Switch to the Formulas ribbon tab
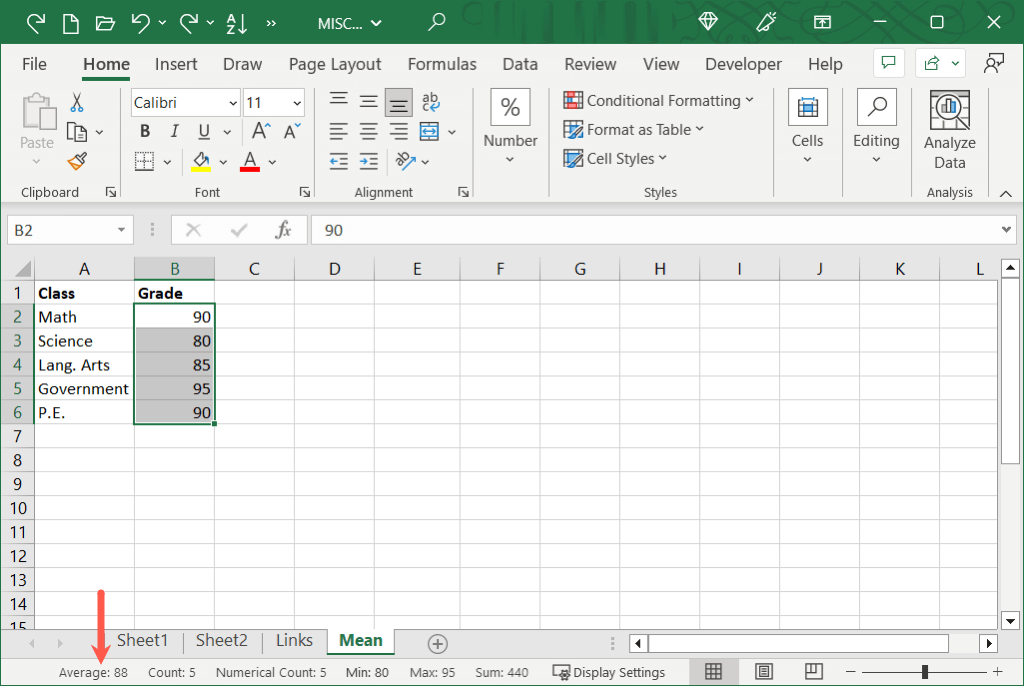Image resolution: width=1024 pixels, height=686 pixels. pyautogui.click(x=442, y=63)
